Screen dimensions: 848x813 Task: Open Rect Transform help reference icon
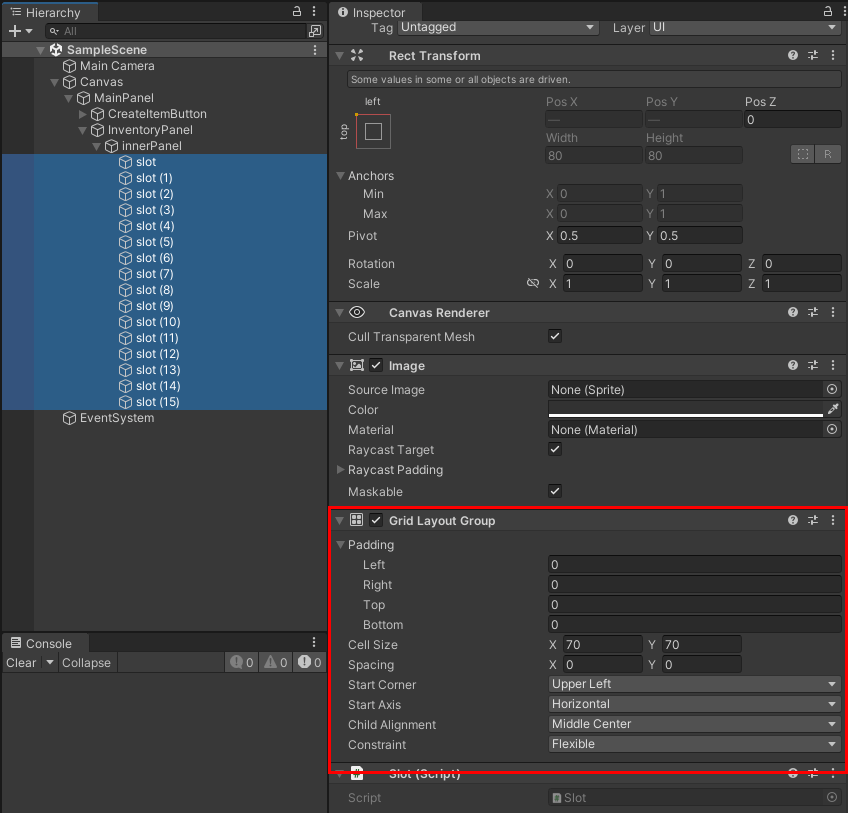point(793,55)
